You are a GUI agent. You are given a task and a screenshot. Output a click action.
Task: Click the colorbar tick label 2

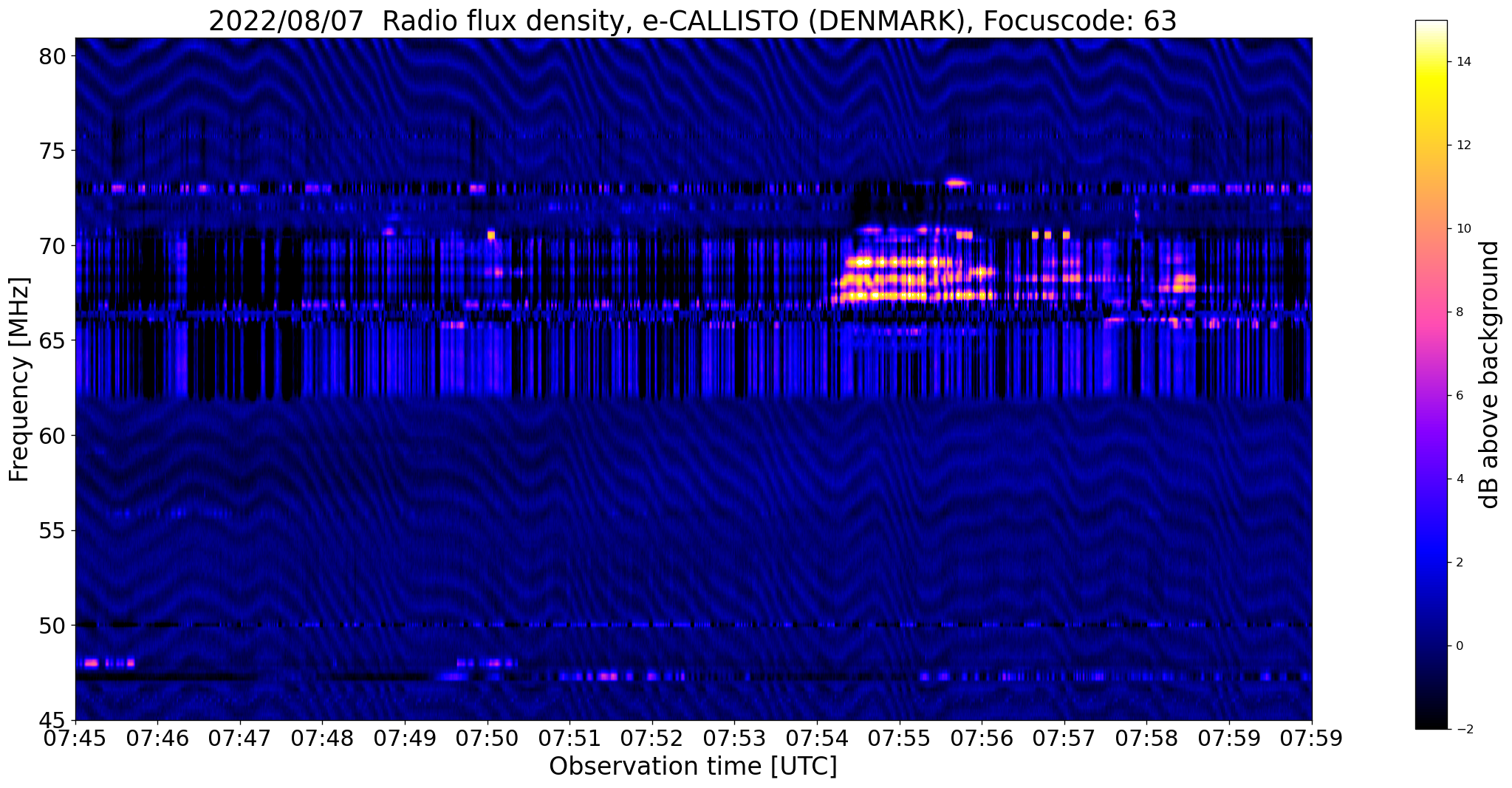[x=1458, y=563]
